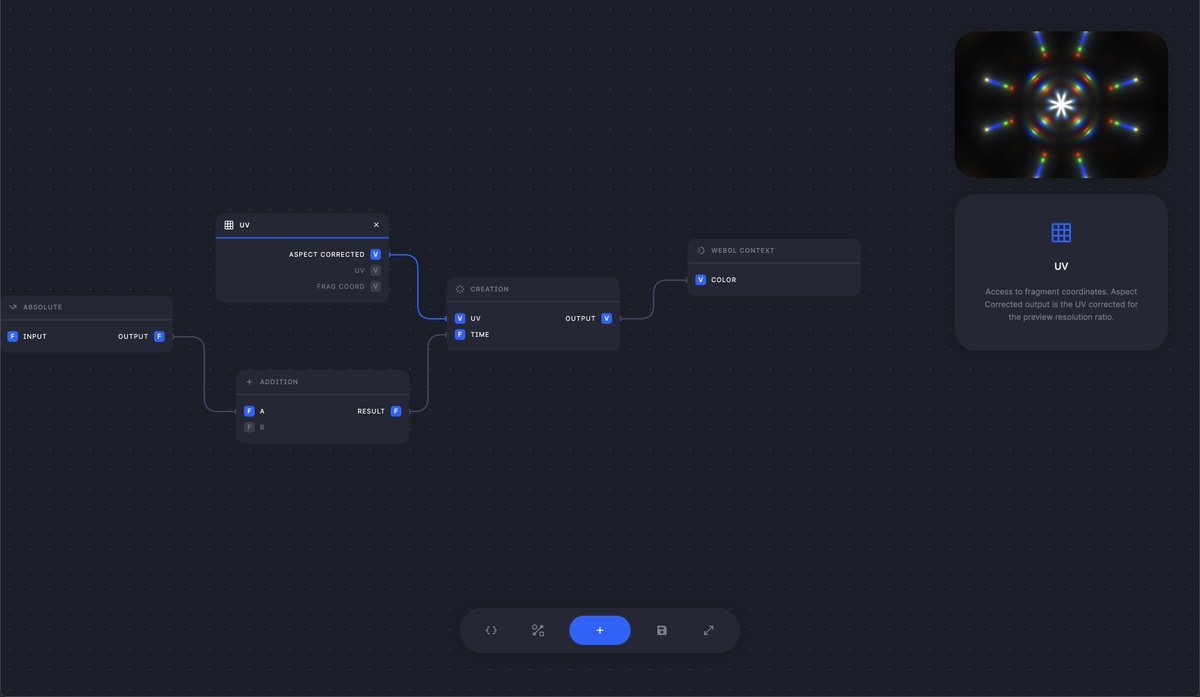
Task: Click the UV node's UV output port
Action: pyautogui.click(x=376, y=270)
